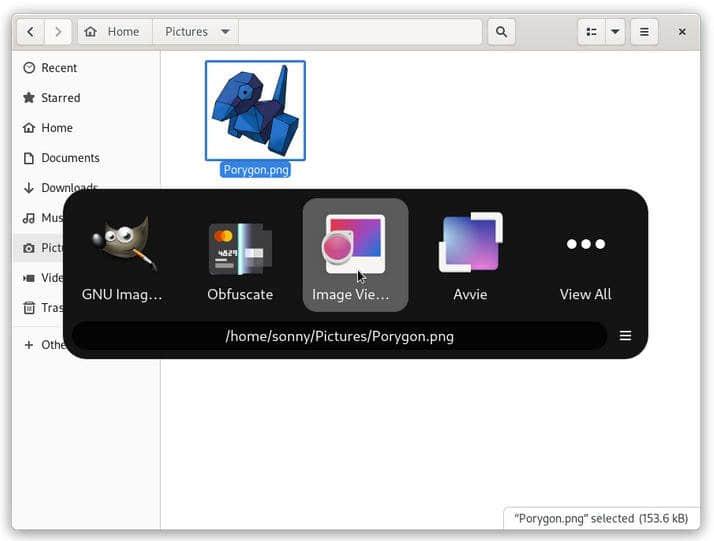
Task: Open the file manager main menu
Action: coord(644,32)
